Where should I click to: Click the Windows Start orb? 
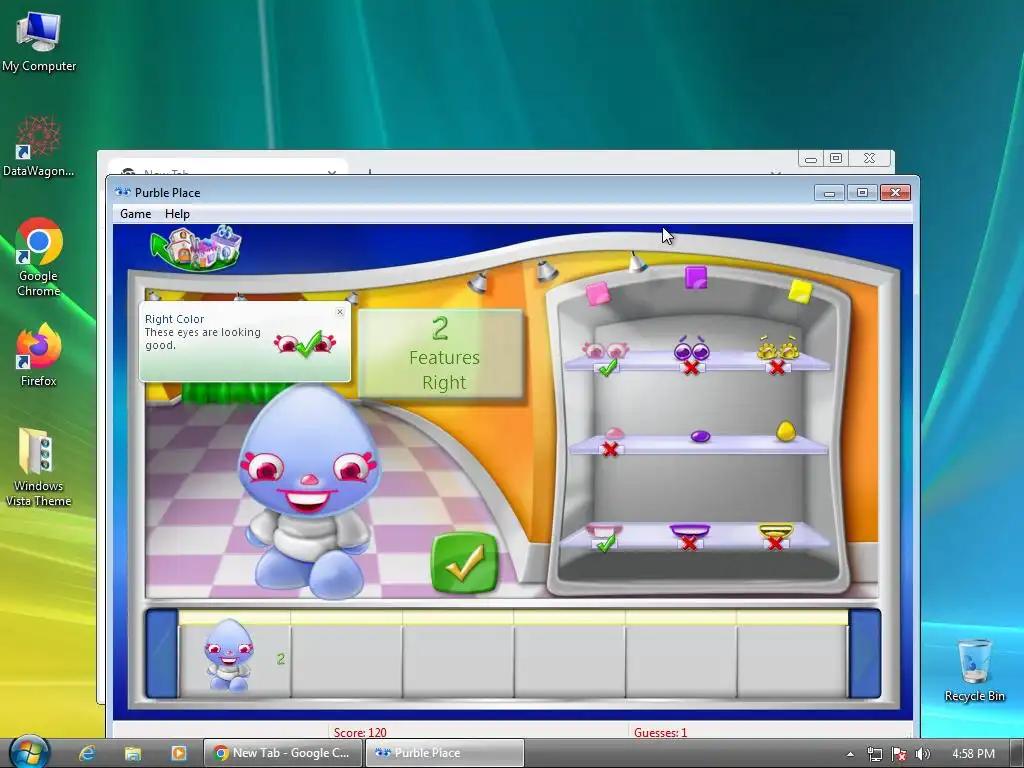[x=29, y=752]
